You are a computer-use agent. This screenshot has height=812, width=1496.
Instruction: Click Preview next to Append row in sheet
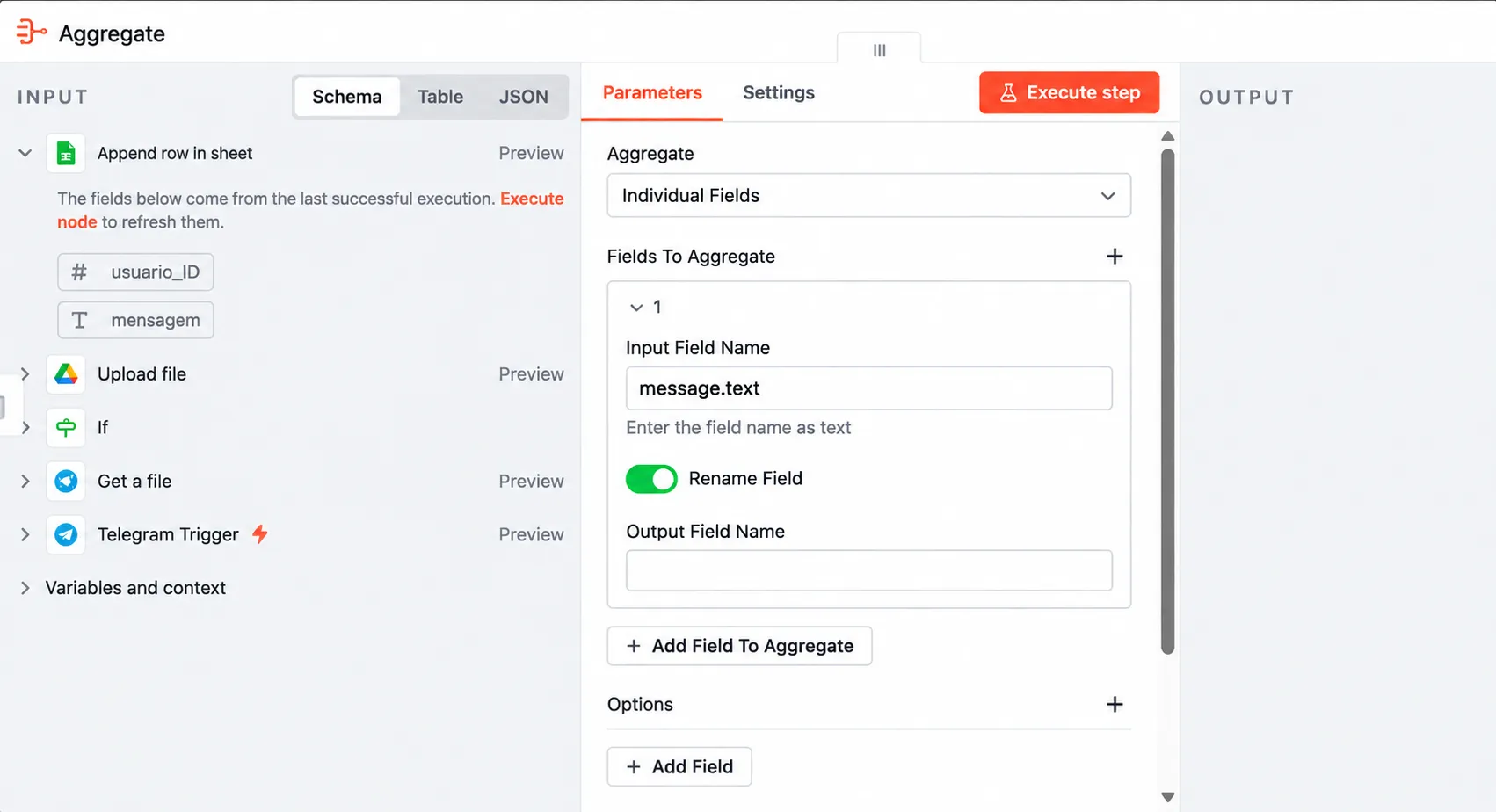[531, 153]
